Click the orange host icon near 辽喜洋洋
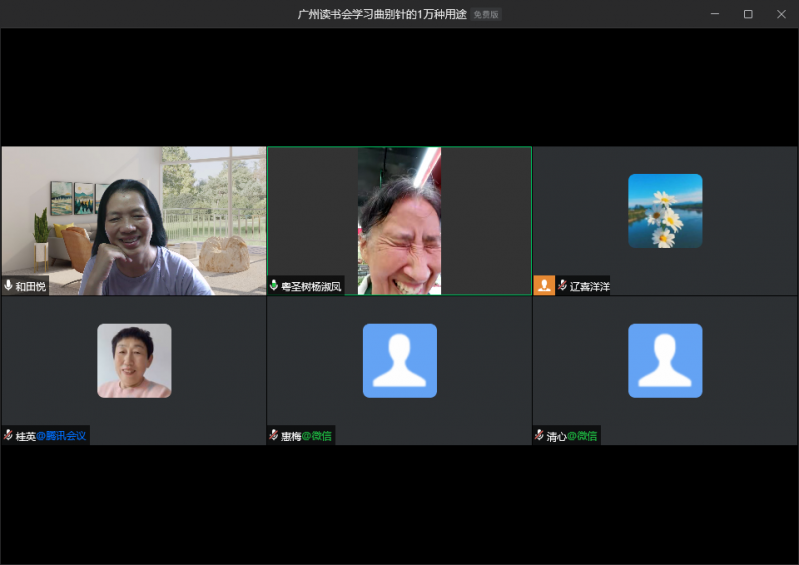 point(544,286)
